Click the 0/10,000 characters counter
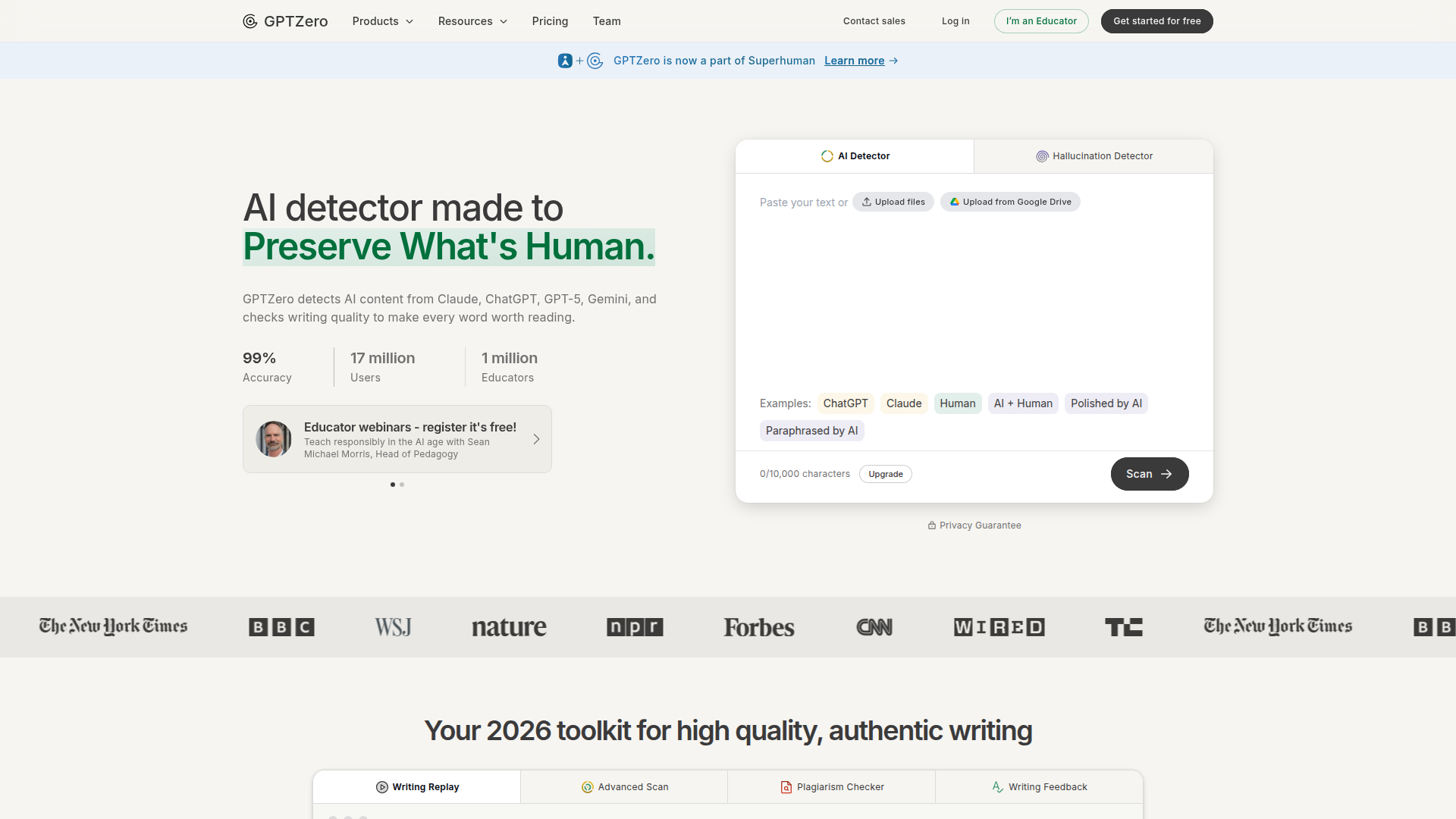Viewport: 1456px width, 819px height. [x=805, y=474]
